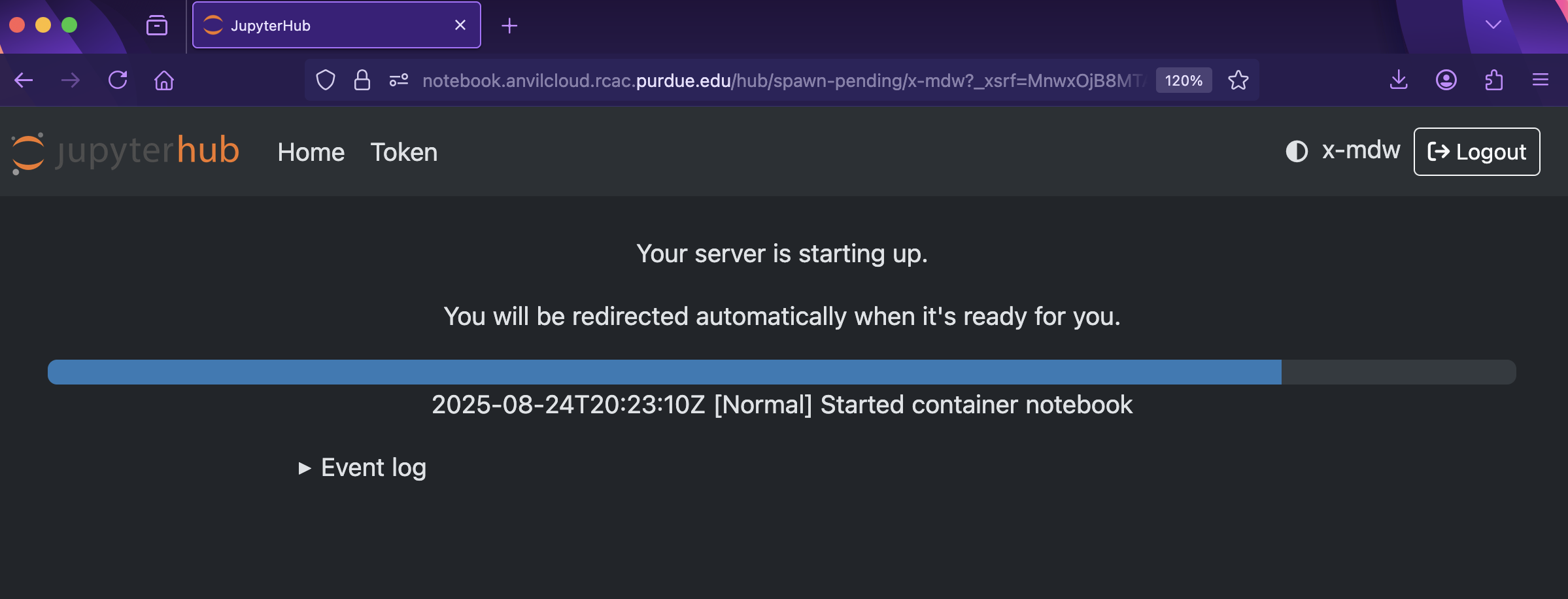The image size is (1568, 599).
Task: Click the 120% zoom level indicator
Action: pos(1184,80)
